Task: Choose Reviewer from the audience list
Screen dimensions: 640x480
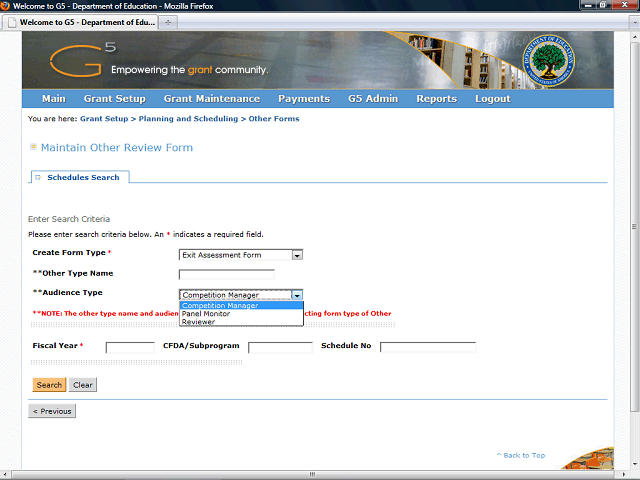Action: (x=241, y=322)
